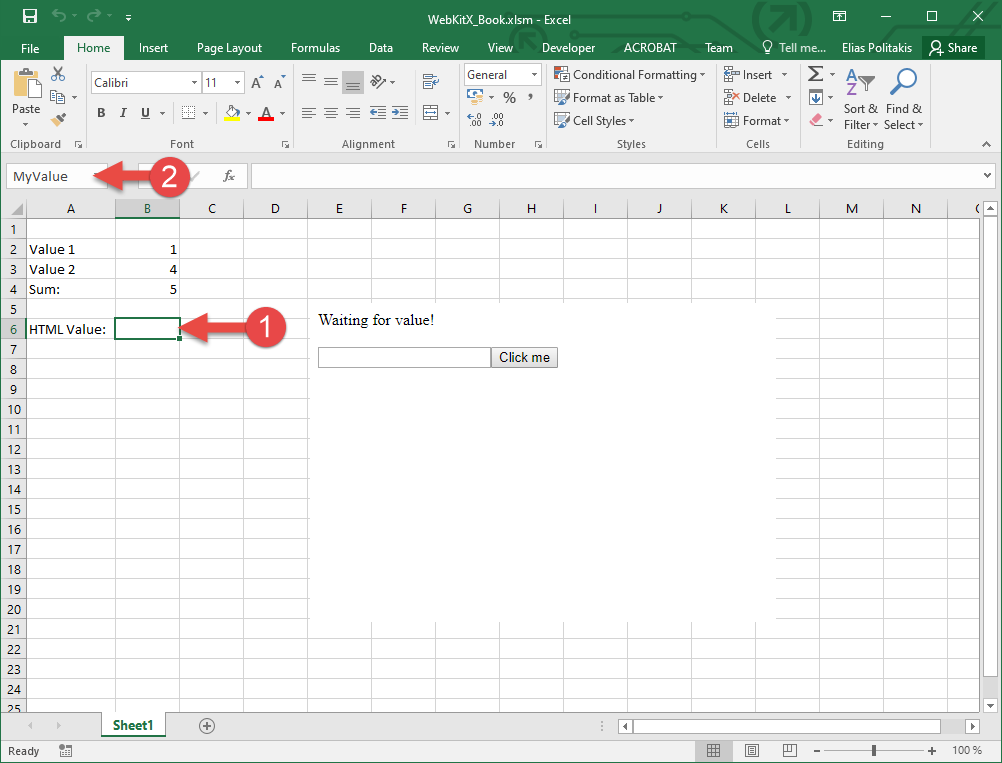Image resolution: width=1002 pixels, height=763 pixels.
Task: Increase indent in Alignment group
Action: pyautogui.click(x=400, y=113)
